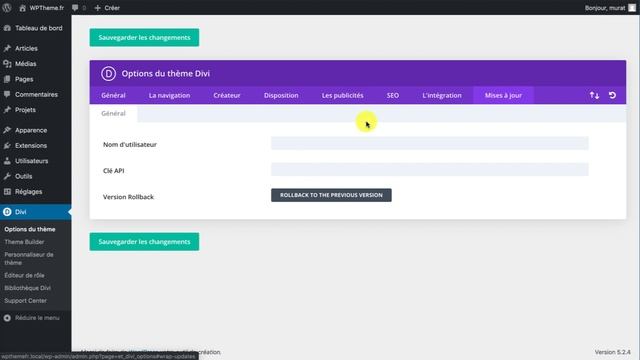Click Rollback to the previous version button
Viewport: 640px width, 360px height.
(x=331, y=195)
